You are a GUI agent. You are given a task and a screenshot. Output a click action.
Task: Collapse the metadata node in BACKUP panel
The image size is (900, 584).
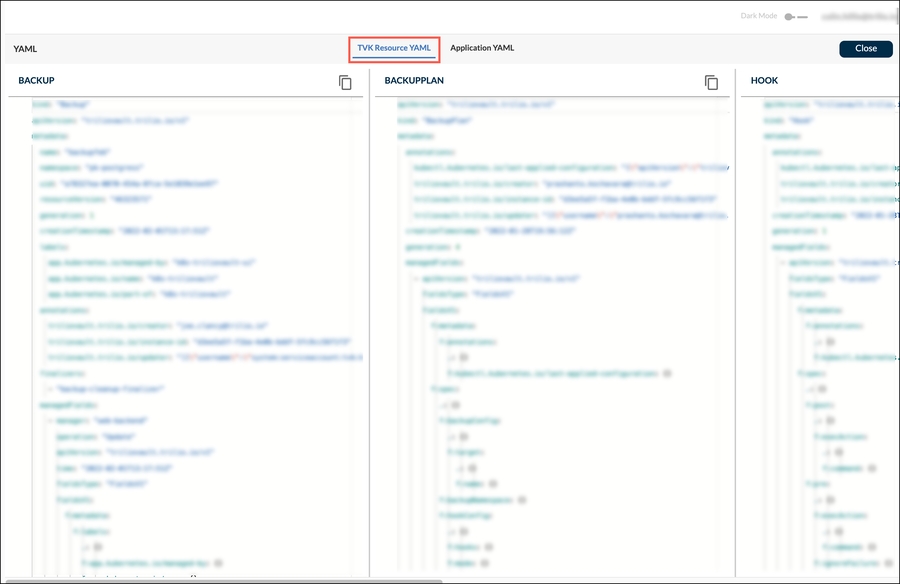tap(50, 136)
